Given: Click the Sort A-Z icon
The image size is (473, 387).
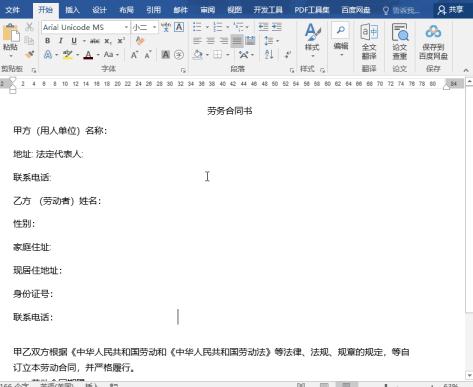Looking at the screenshot, I should (x=269, y=54).
